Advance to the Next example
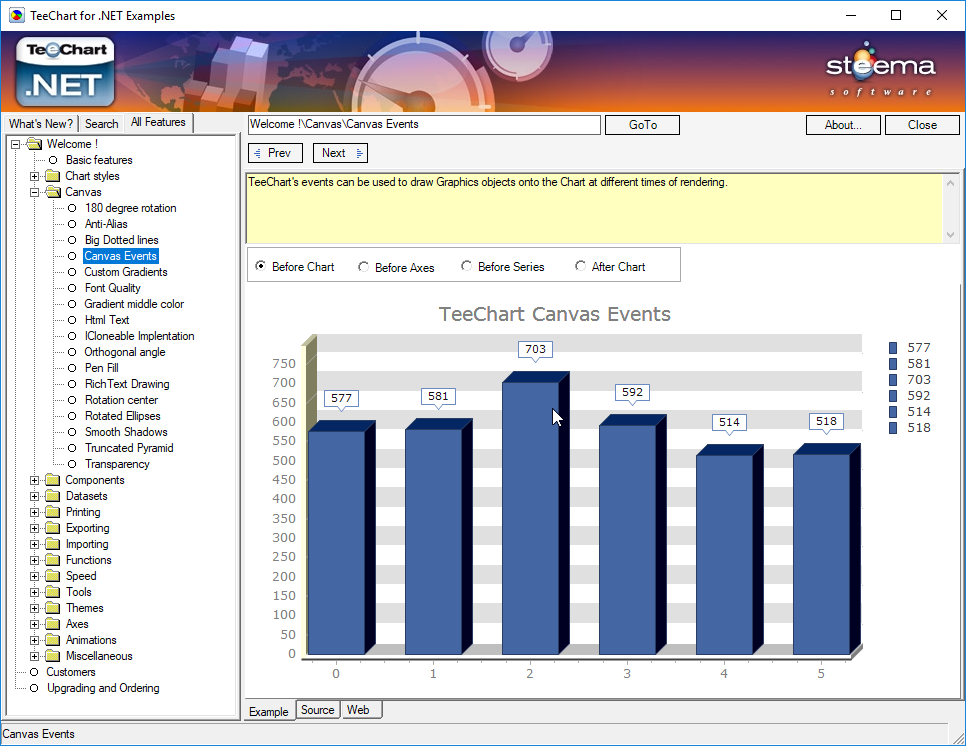Screen dimensions: 966x746 click(340, 153)
